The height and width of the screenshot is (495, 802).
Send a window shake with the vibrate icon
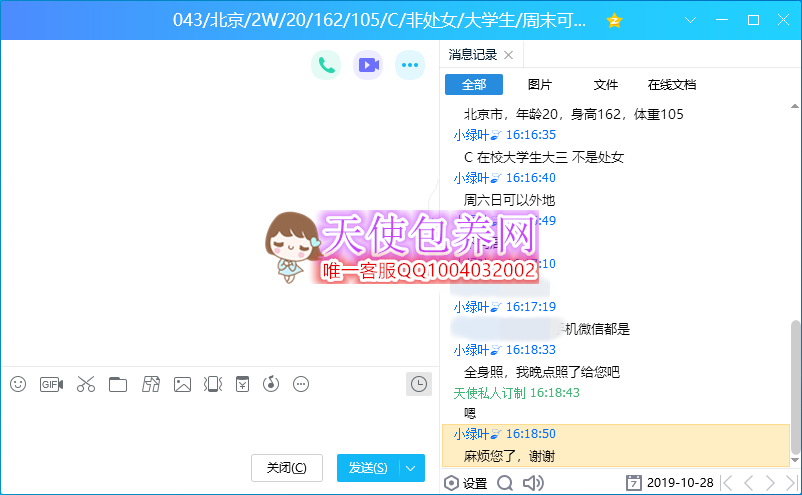[213, 384]
